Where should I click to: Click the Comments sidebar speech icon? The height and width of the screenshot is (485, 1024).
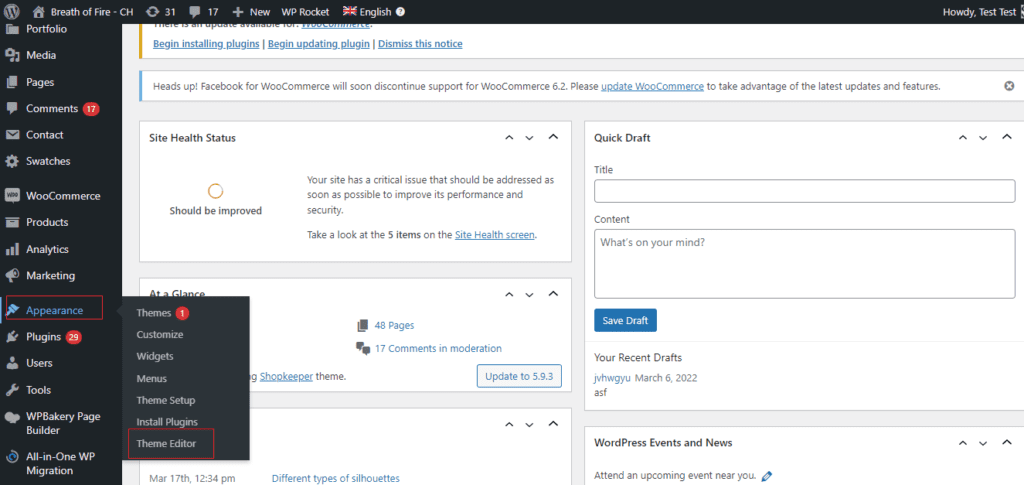coord(12,108)
